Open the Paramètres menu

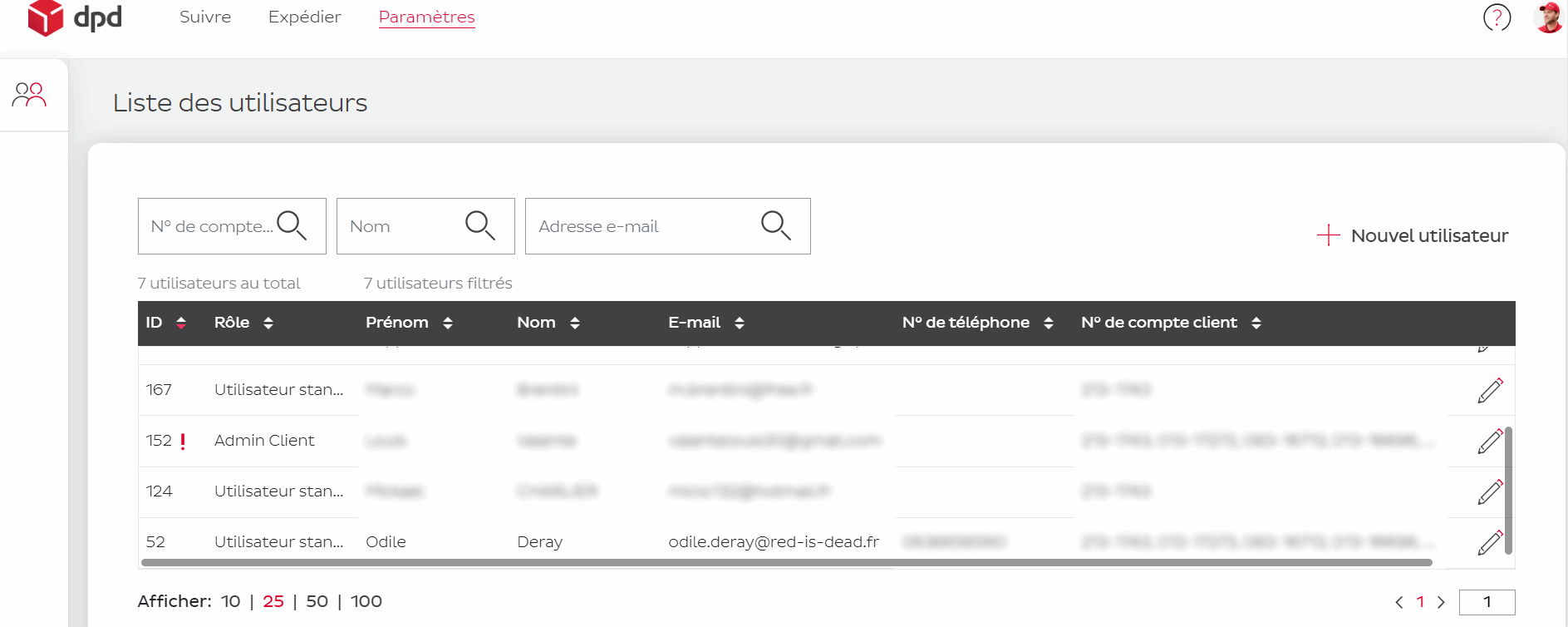pos(427,17)
